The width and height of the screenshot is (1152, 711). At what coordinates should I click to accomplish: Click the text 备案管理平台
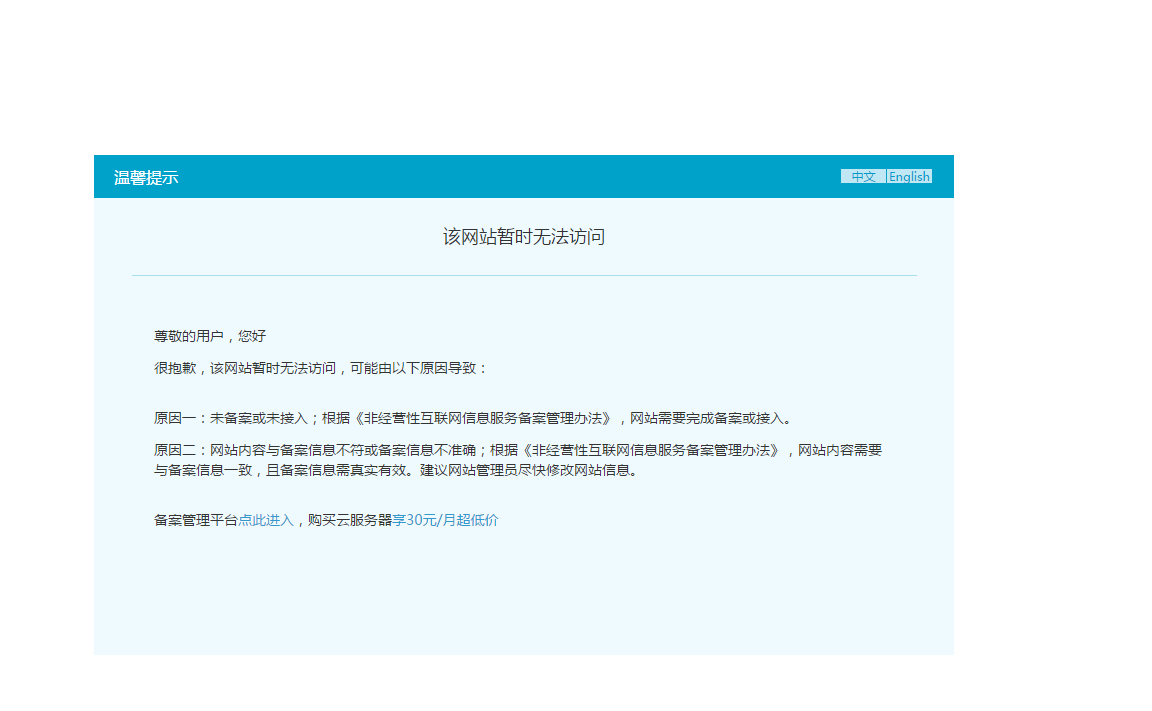[195, 520]
